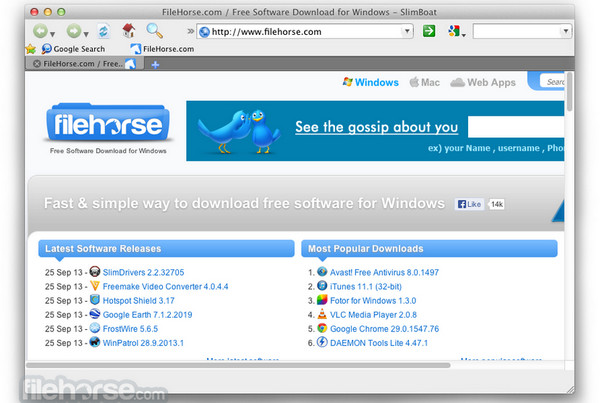Expand the toolbar overflow chevron

[190, 31]
